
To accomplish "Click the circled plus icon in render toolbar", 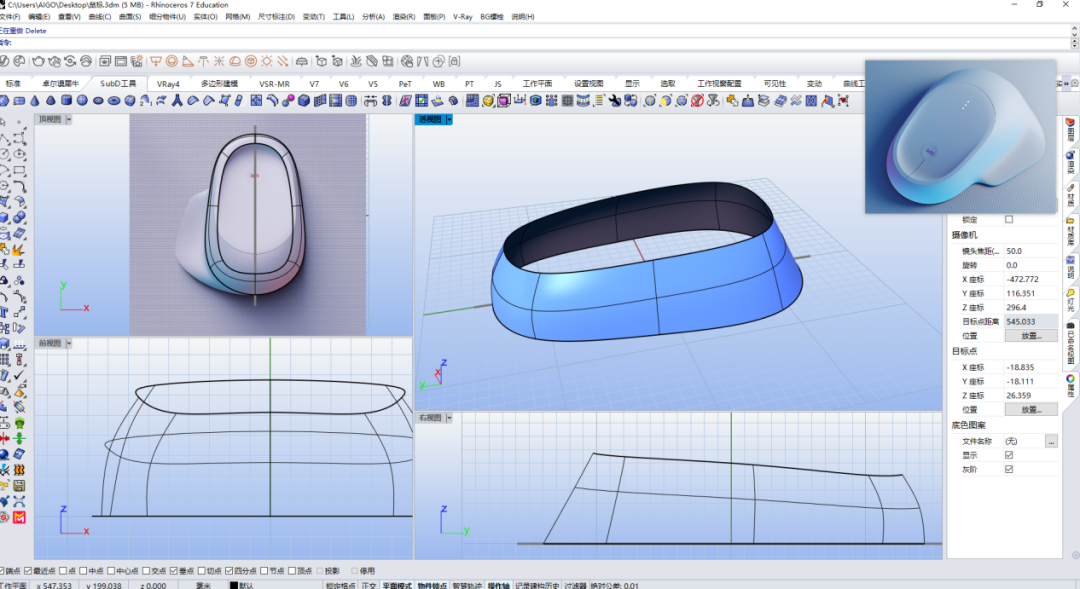I will click(438, 61).
